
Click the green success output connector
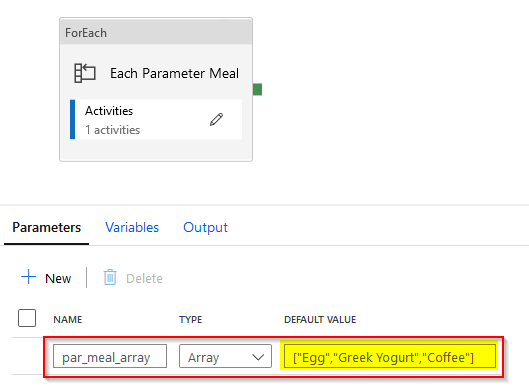(x=257, y=89)
